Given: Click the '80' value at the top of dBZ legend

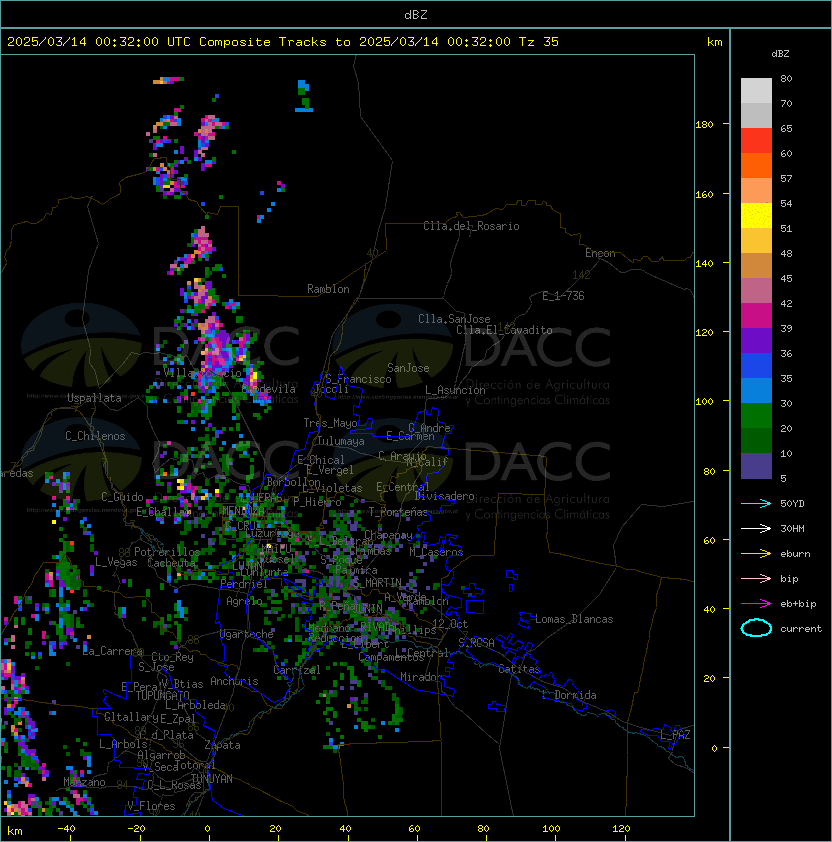Looking at the screenshot, I should tap(786, 78).
